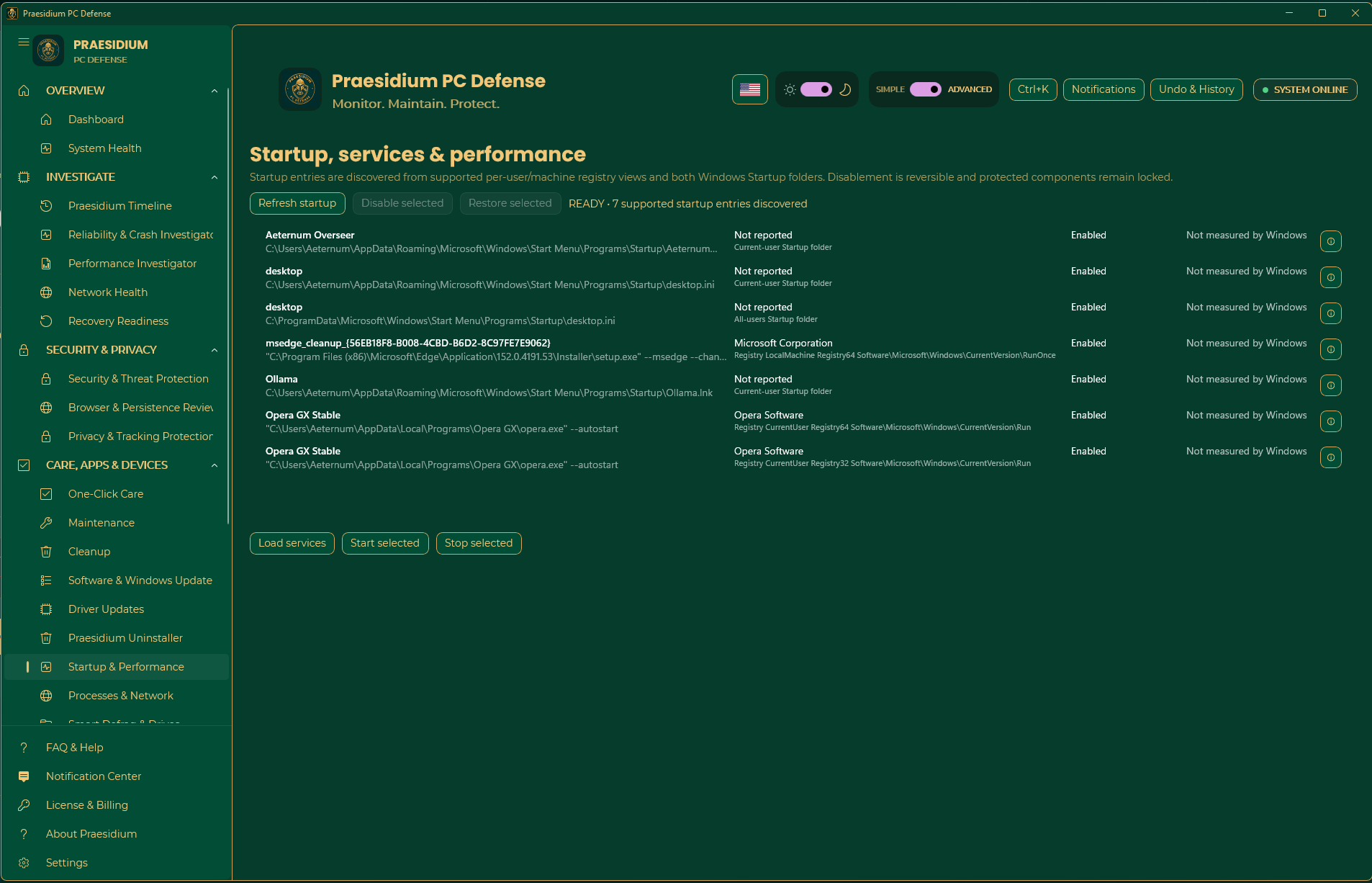Screen dimensions: 1372x883
Task: Click the Network Health globe icon
Action: pos(46,292)
